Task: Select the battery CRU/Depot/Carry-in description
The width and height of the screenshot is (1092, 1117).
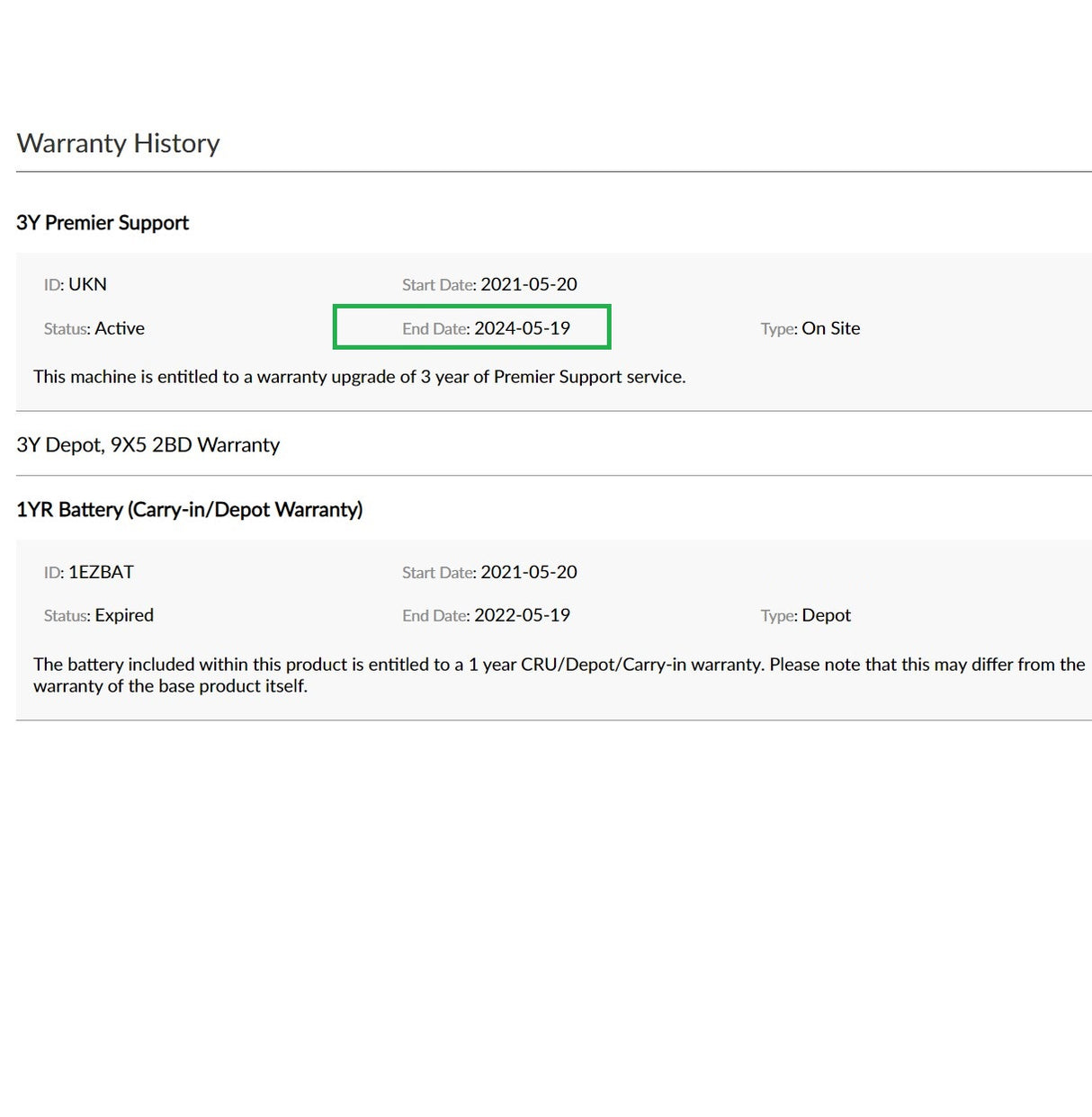Action: 559,675
